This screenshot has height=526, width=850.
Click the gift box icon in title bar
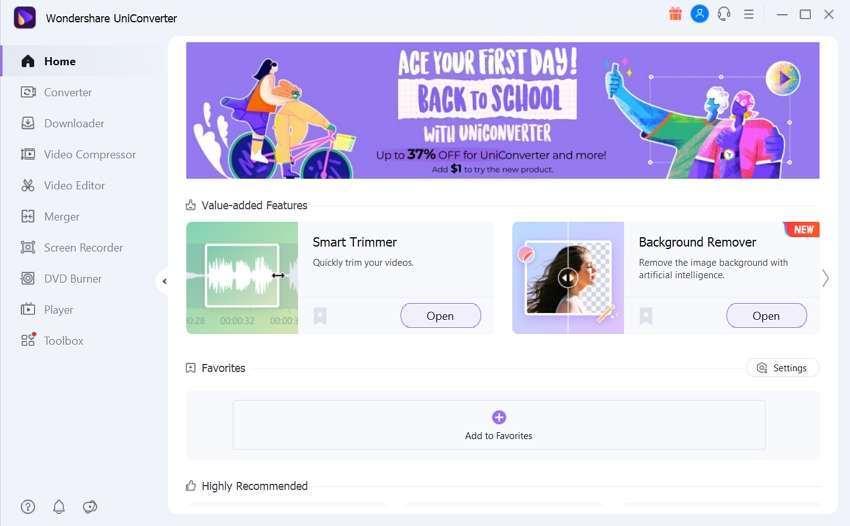point(675,14)
